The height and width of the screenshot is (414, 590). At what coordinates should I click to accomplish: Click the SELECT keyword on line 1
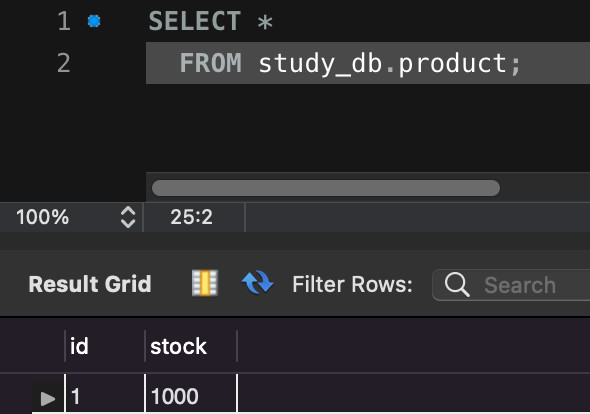[195, 21]
